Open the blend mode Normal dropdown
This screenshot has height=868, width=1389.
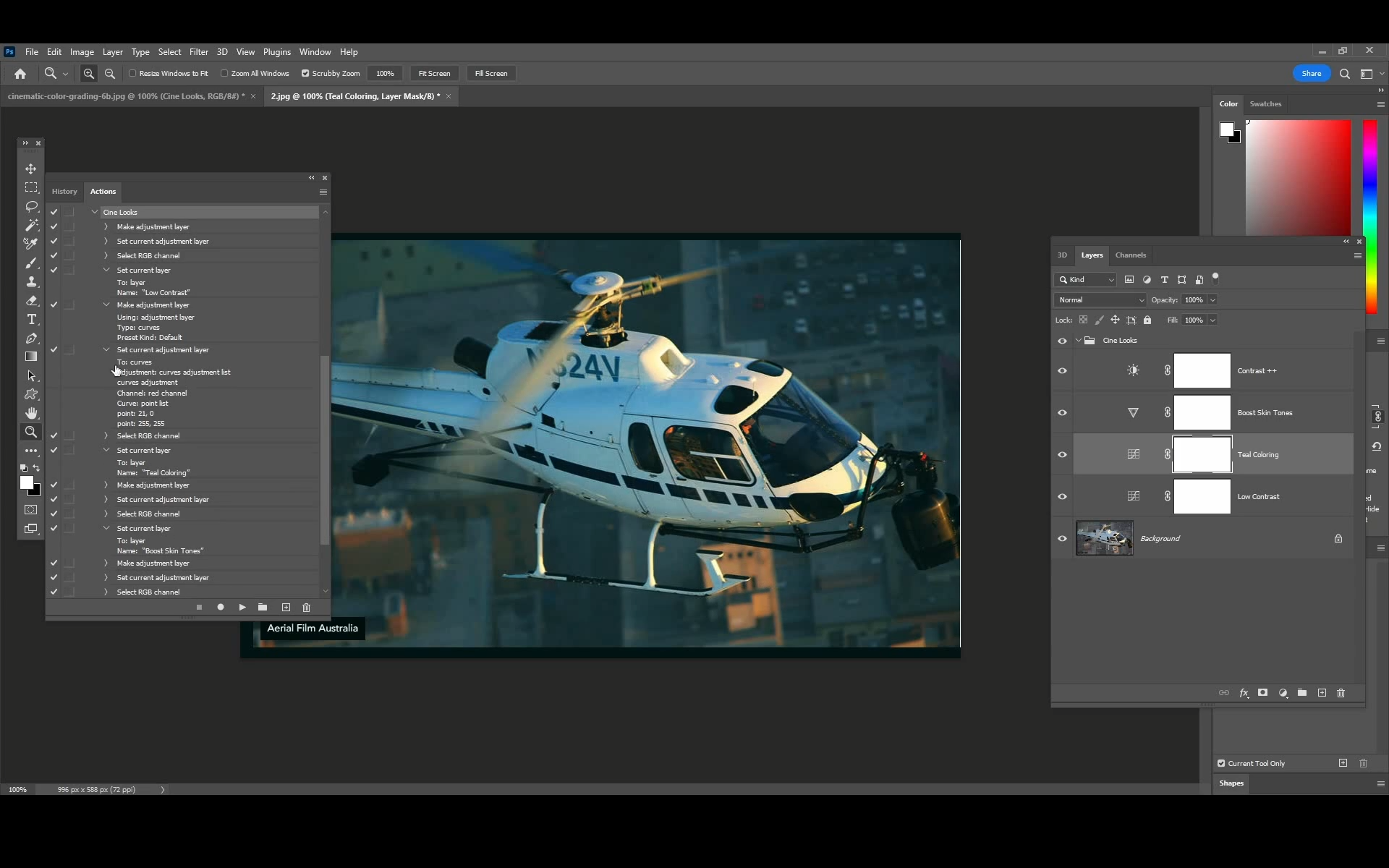(1100, 300)
